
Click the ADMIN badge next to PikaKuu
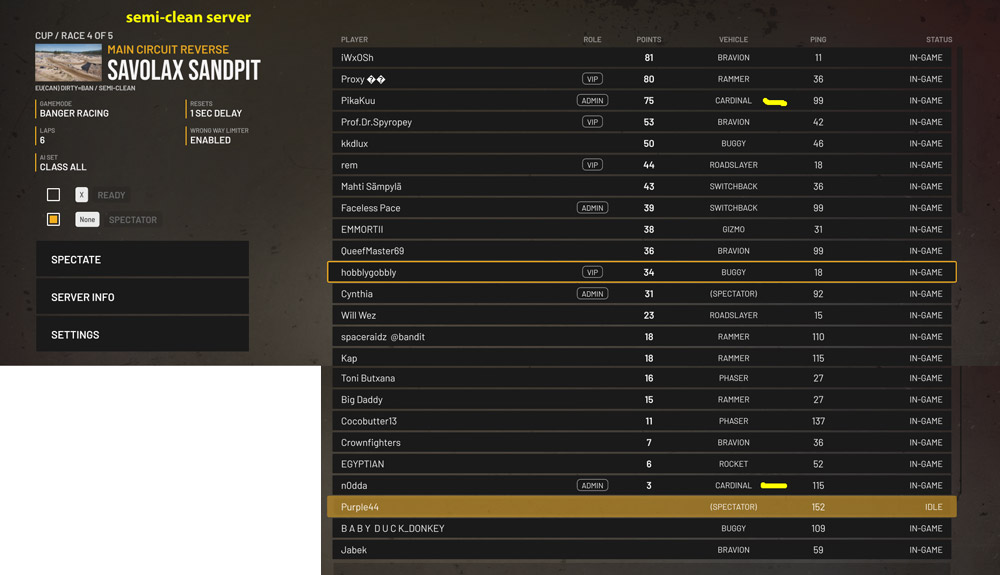point(592,101)
